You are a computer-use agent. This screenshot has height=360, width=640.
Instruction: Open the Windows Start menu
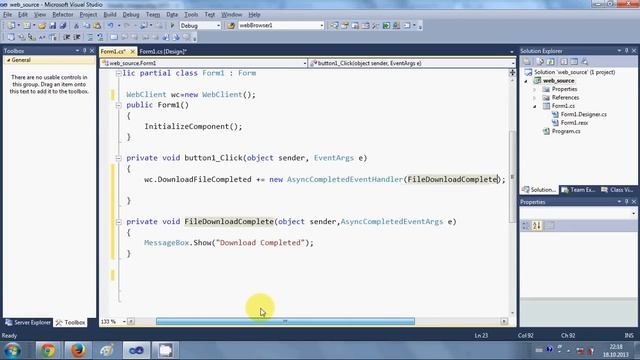pos(13,351)
